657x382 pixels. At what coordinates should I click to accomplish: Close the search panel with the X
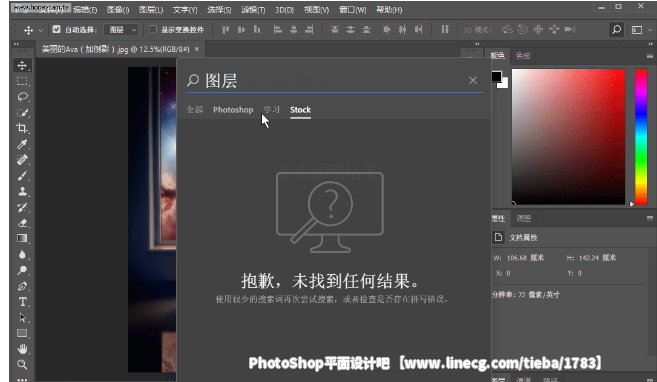[x=473, y=80]
